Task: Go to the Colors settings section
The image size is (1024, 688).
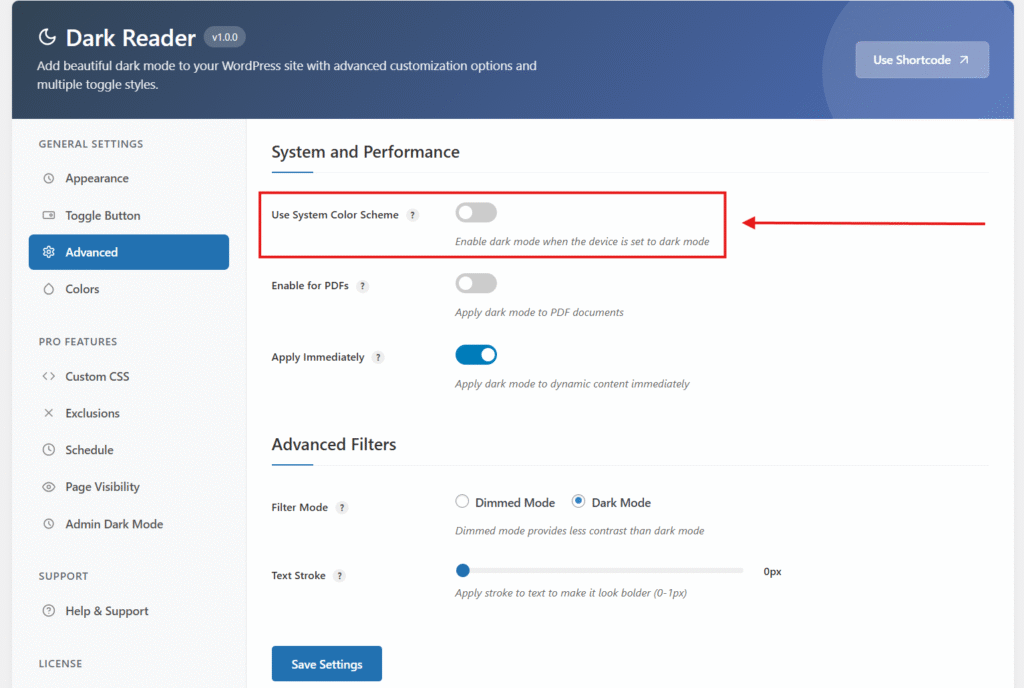Action: [129, 289]
